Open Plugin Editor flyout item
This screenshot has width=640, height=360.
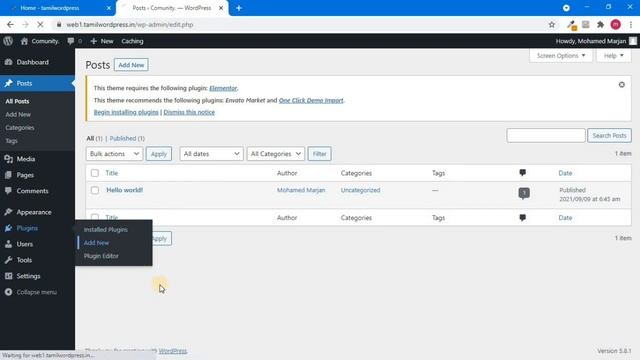tap(101, 256)
